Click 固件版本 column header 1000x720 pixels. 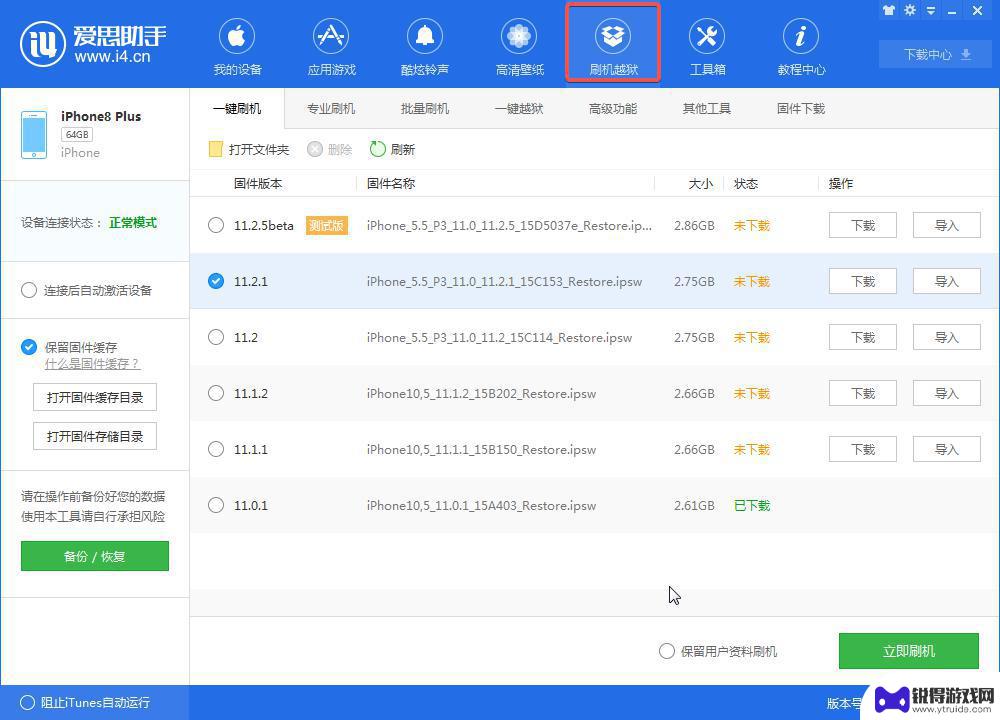pos(258,184)
